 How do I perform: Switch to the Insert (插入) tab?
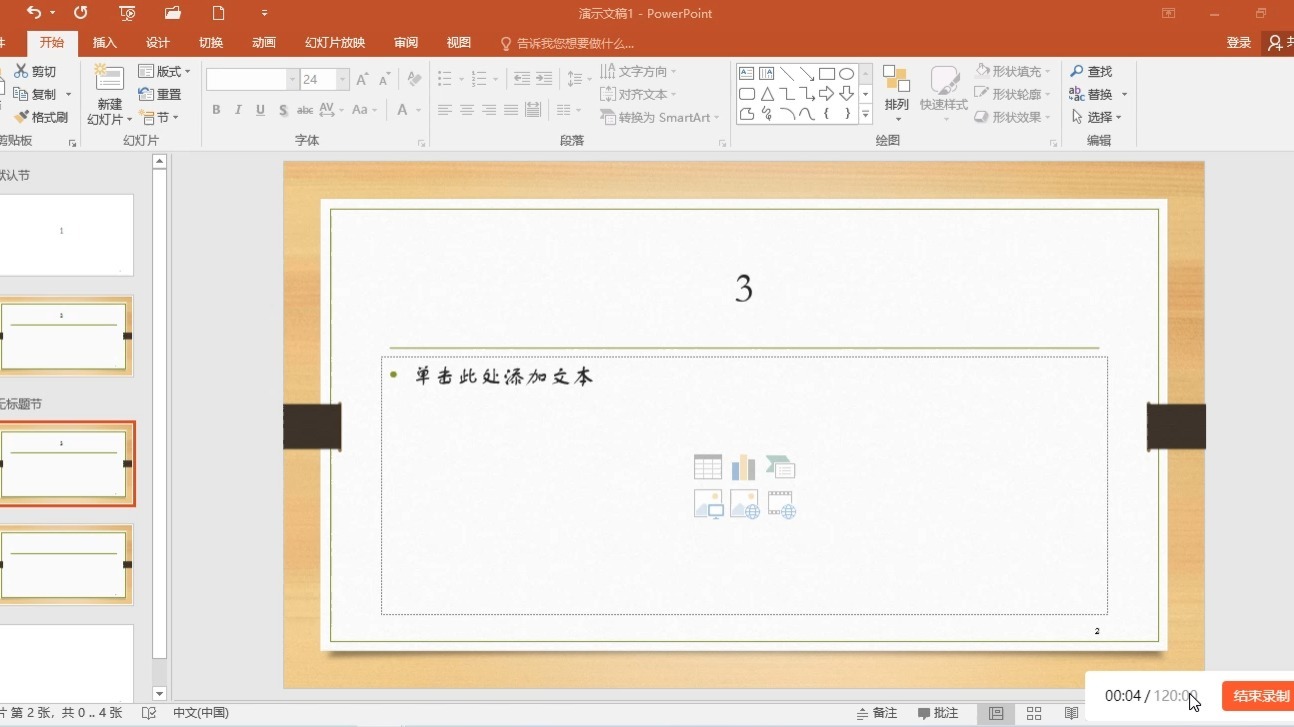tap(105, 43)
